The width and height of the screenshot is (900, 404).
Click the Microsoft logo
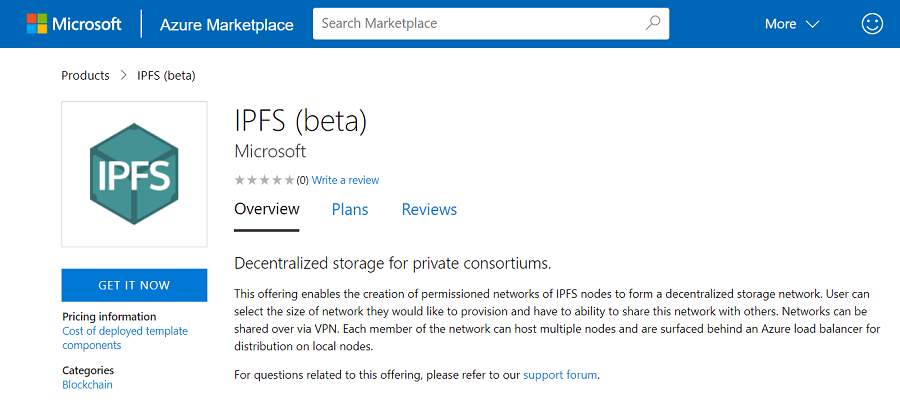click(x=74, y=24)
